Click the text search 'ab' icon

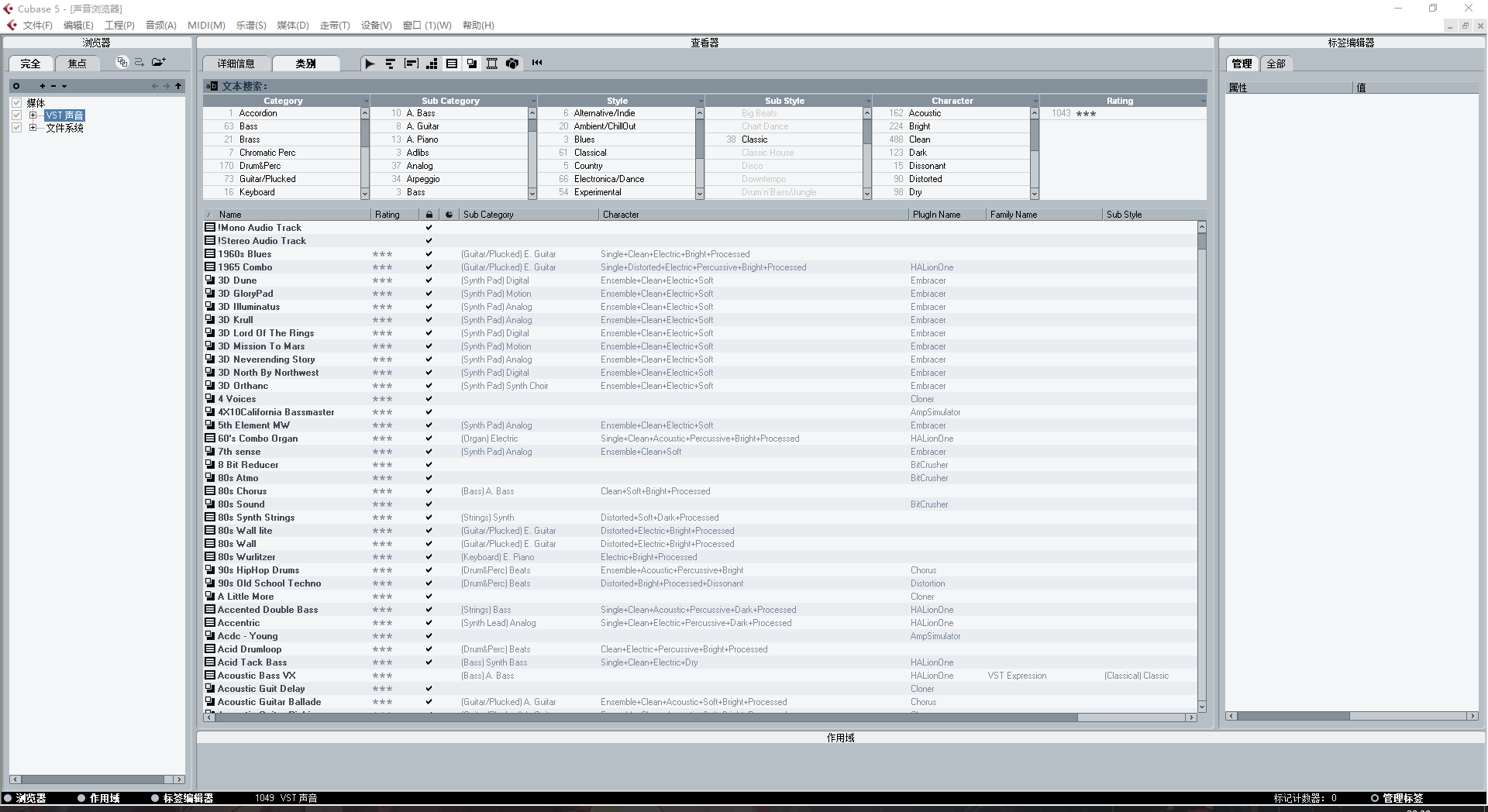pos(212,86)
